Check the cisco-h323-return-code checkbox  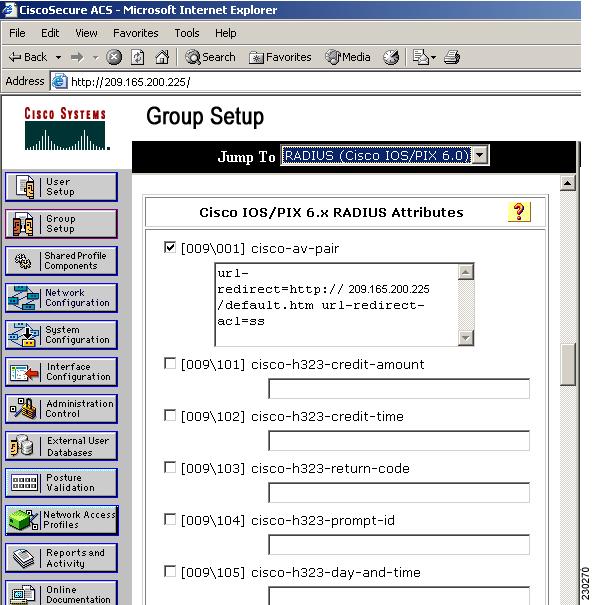point(169,467)
